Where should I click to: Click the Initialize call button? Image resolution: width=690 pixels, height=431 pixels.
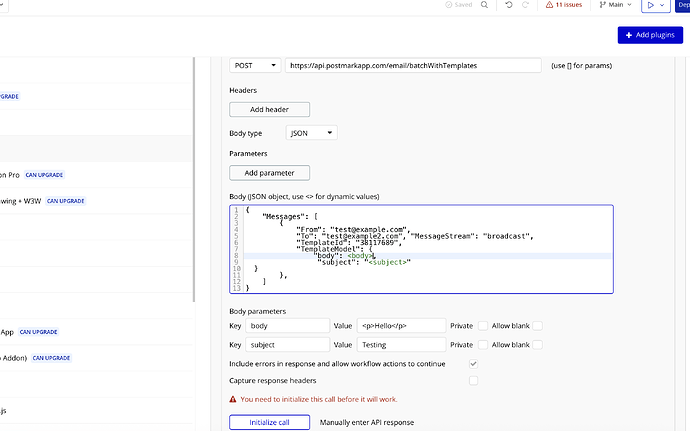tap(269, 423)
